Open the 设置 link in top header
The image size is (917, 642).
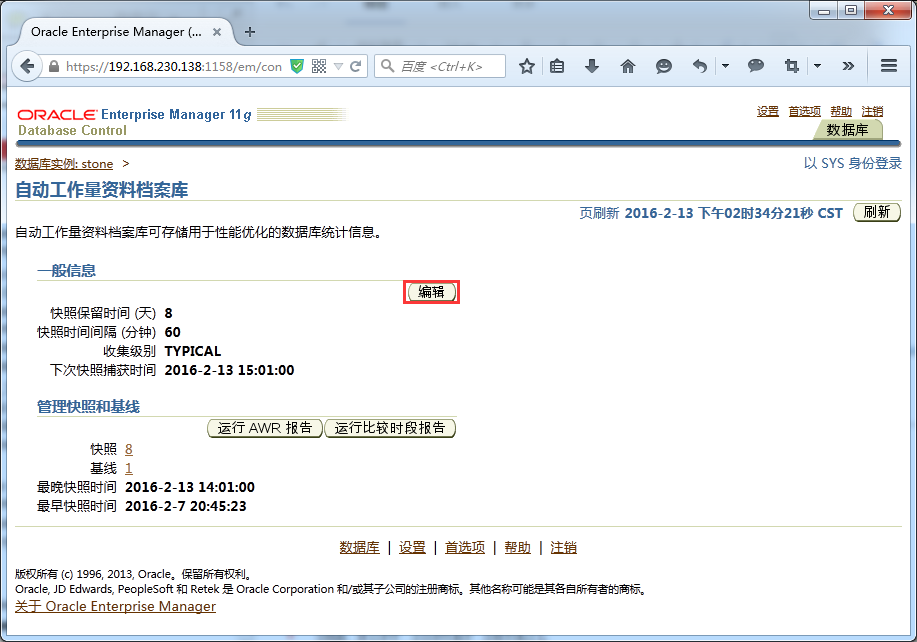pyautogui.click(x=767, y=111)
